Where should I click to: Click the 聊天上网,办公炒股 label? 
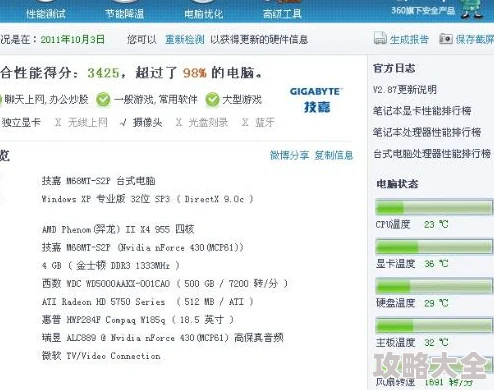[x=46, y=99]
